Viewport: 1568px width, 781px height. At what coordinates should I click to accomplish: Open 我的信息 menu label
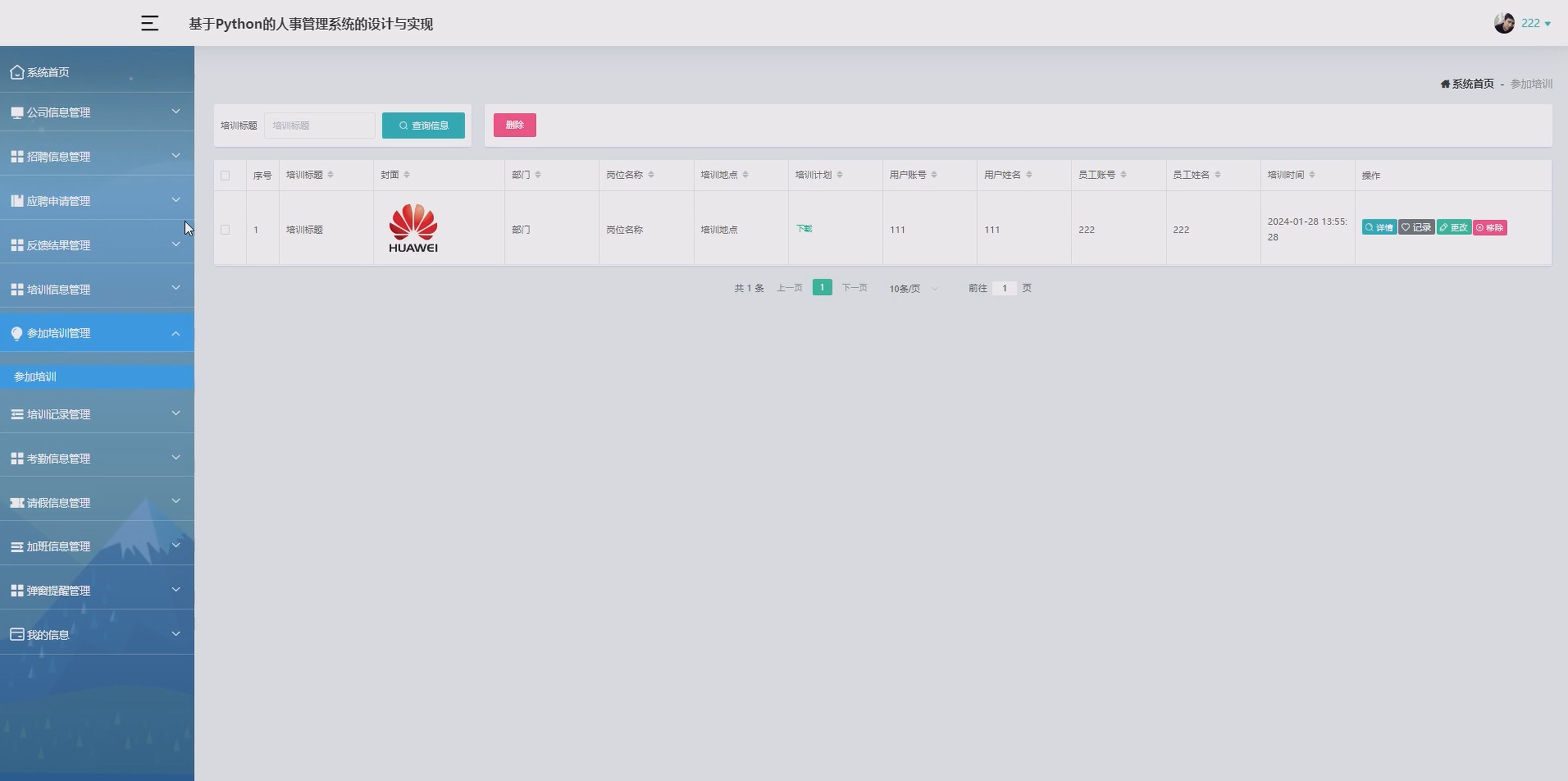pyautogui.click(x=48, y=635)
